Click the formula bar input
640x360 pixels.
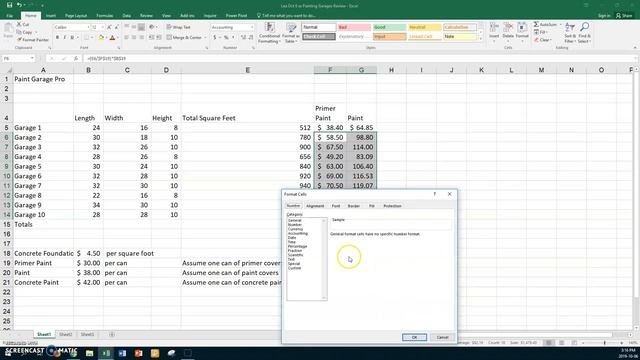[359, 58]
